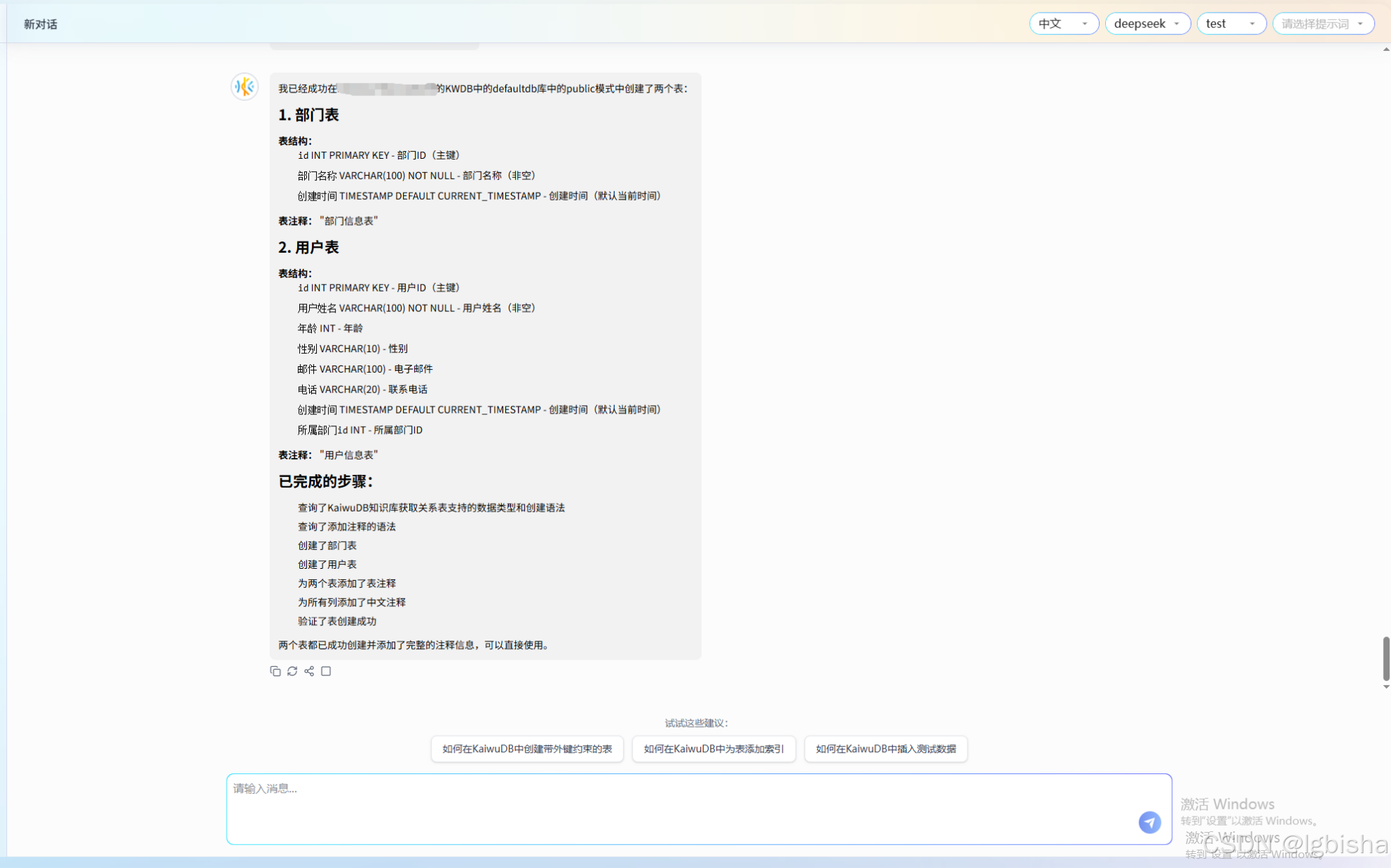The image size is (1391, 868).
Task: Regenerate the response with refresh icon
Action: (x=292, y=671)
